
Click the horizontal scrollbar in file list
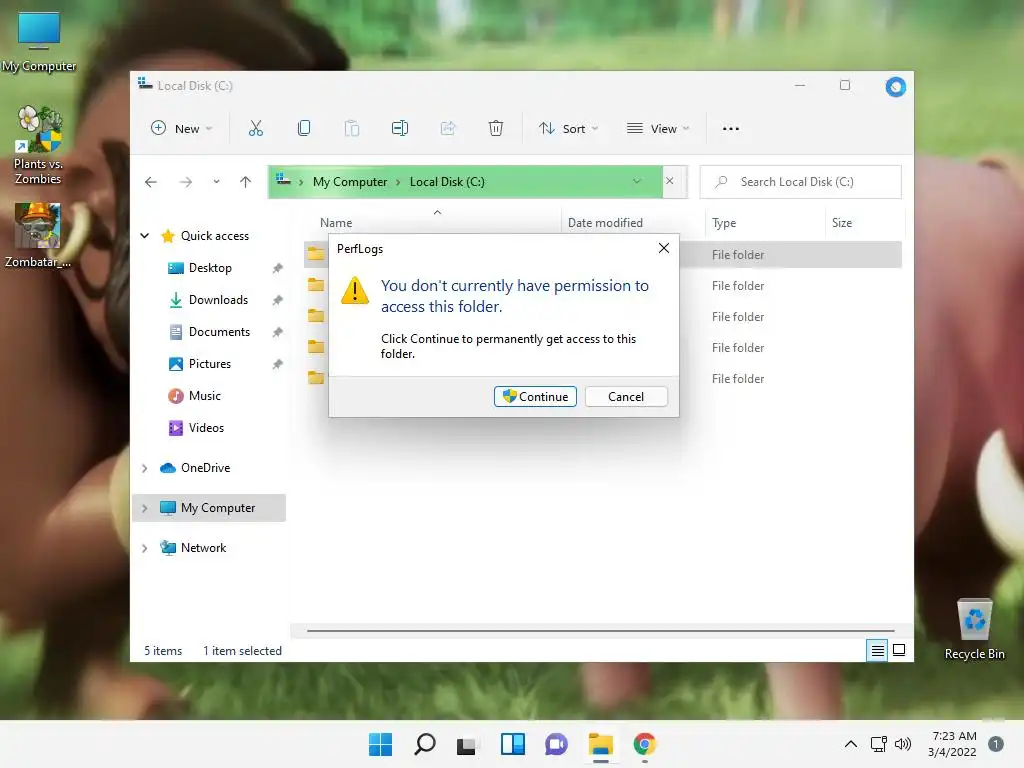(x=600, y=631)
